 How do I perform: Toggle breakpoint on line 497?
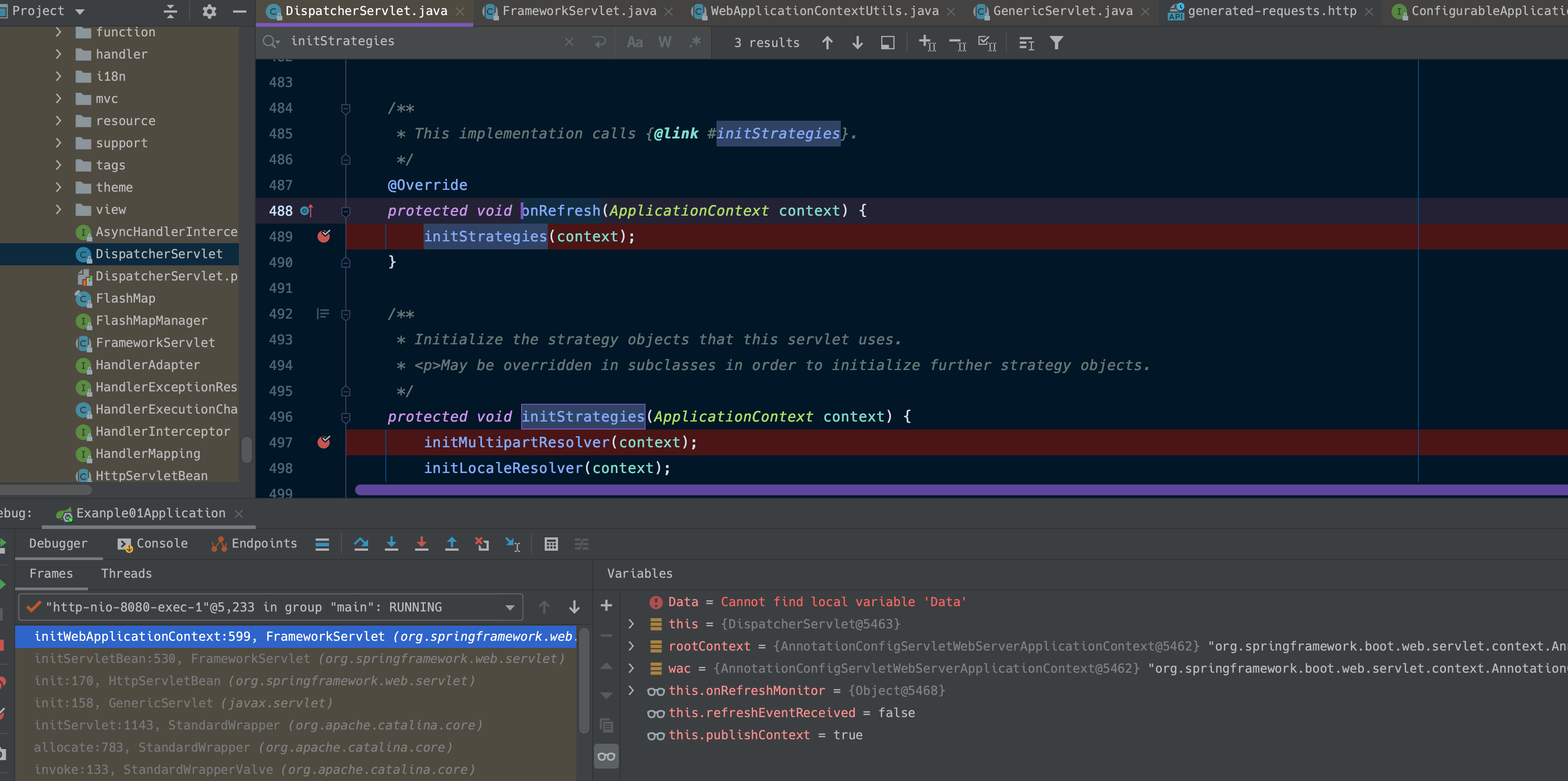[324, 442]
